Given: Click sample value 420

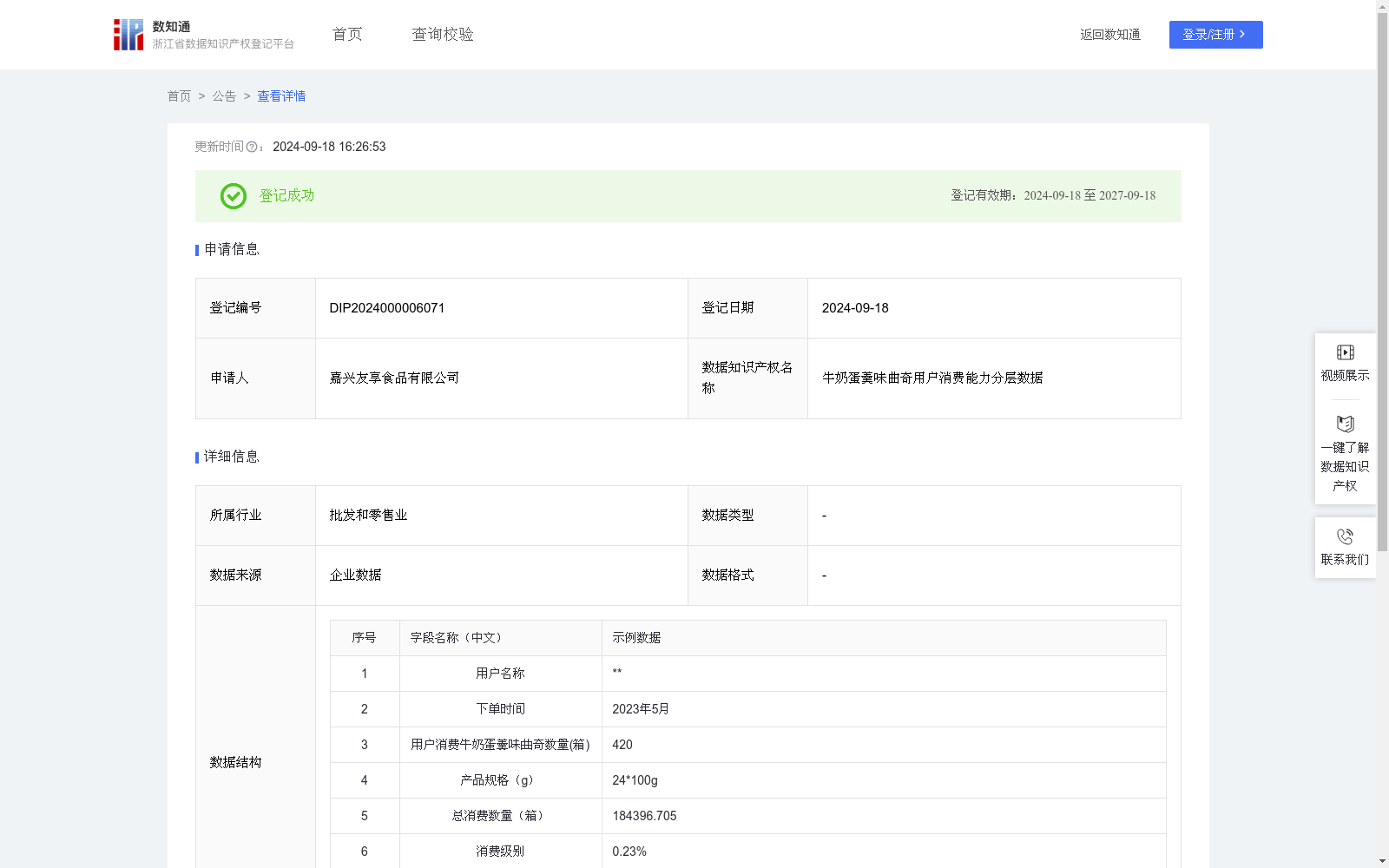Looking at the screenshot, I should click(x=622, y=745).
